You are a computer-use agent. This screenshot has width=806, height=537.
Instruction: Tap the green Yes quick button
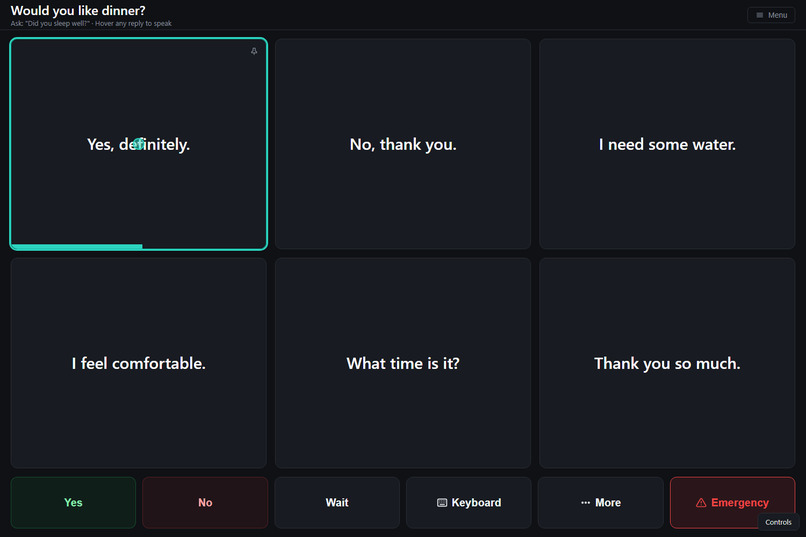73,503
